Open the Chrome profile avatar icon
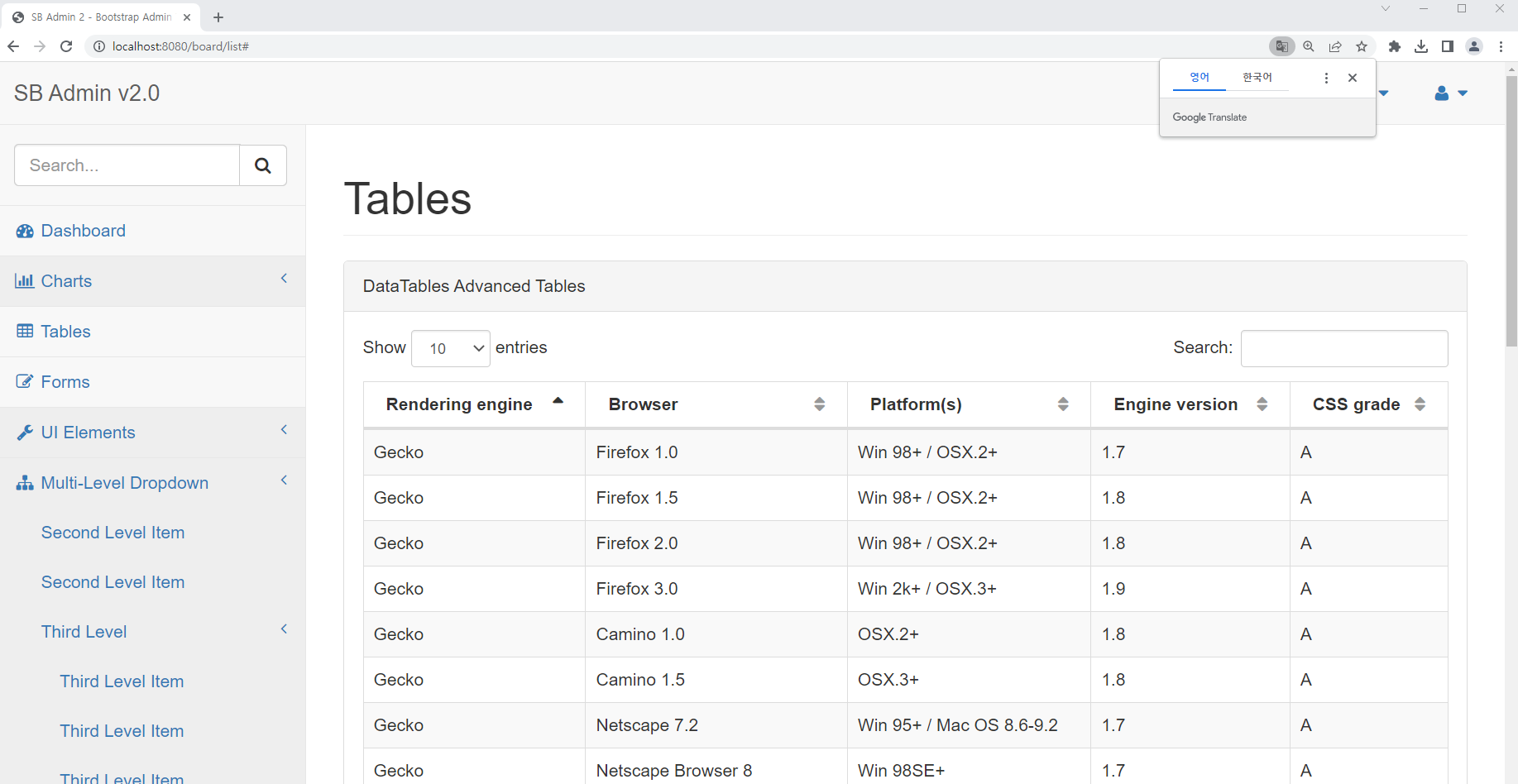Image resolution: width=1518 pixels, height=784 pixels. pos(1474,46)
